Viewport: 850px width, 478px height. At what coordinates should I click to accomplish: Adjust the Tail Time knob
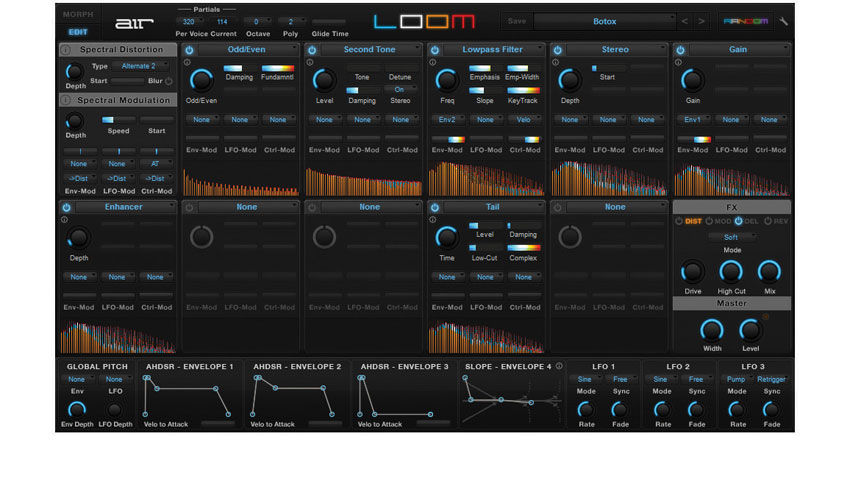point(447,237)
